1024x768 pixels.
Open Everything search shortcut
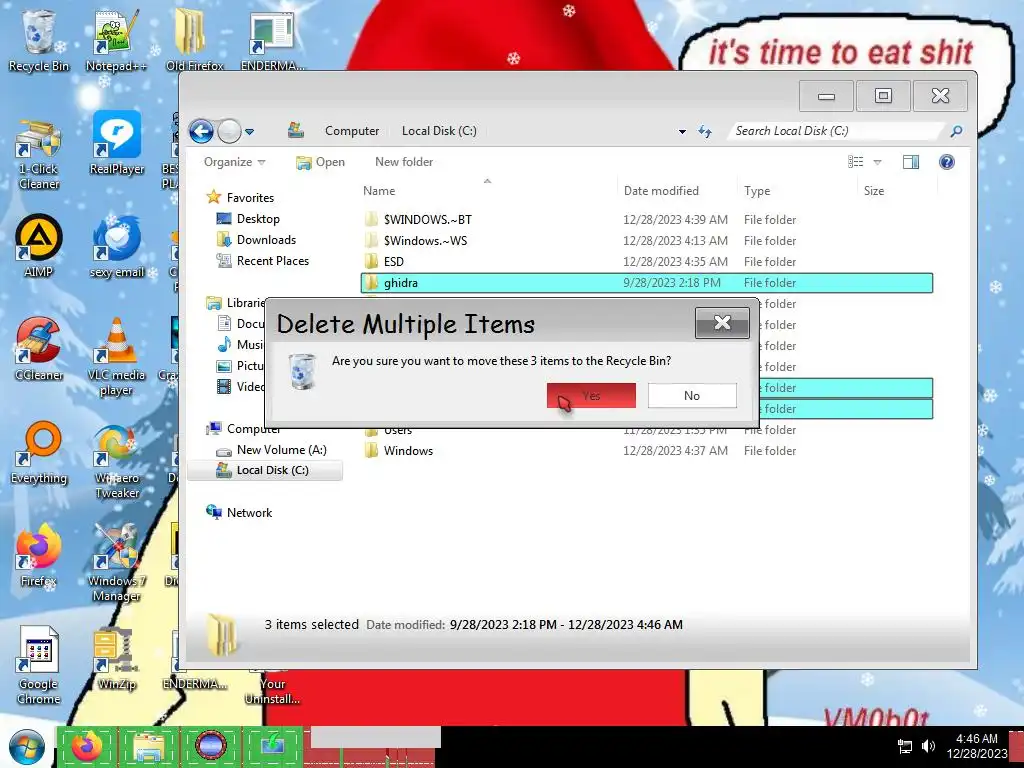(x=39, y=452)
